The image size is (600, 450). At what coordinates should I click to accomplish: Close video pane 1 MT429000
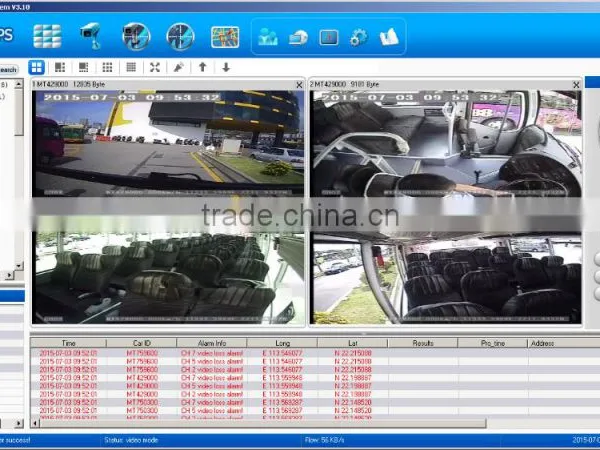[x=299, y=85]
